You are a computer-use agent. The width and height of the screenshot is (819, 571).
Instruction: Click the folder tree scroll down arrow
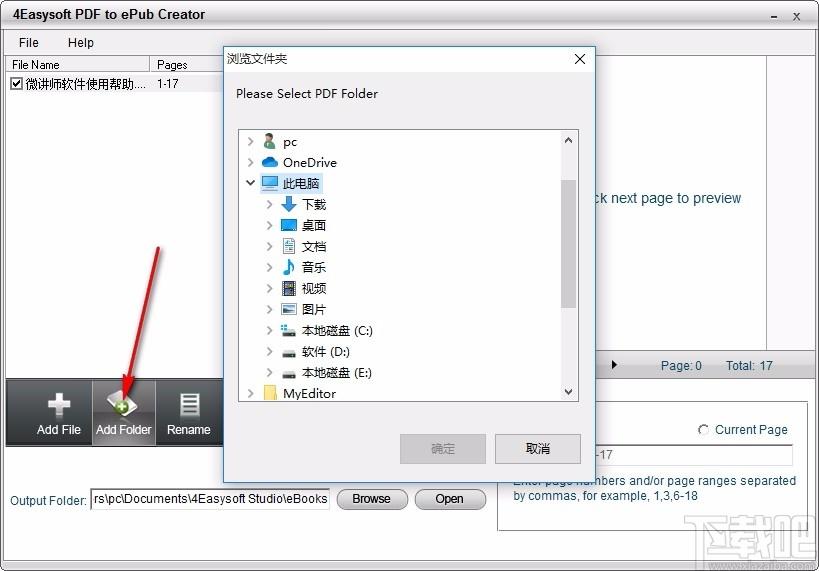(x=568, y=391)
